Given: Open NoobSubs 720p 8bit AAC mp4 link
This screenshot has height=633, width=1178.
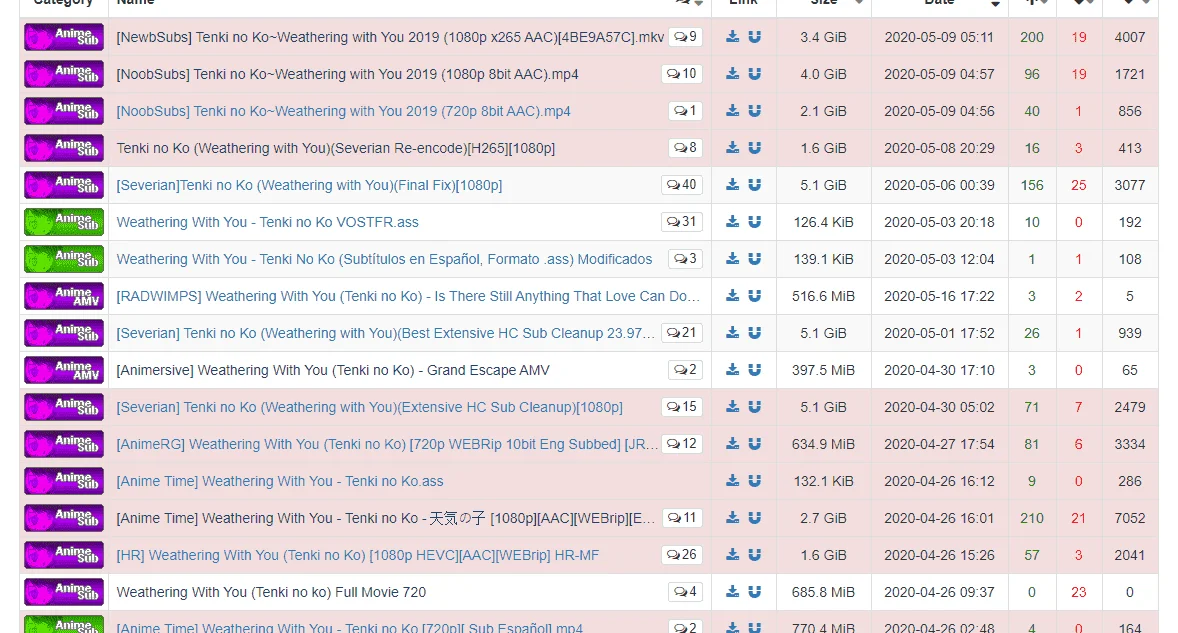Looking at the screenshot, I should (343, 111).
